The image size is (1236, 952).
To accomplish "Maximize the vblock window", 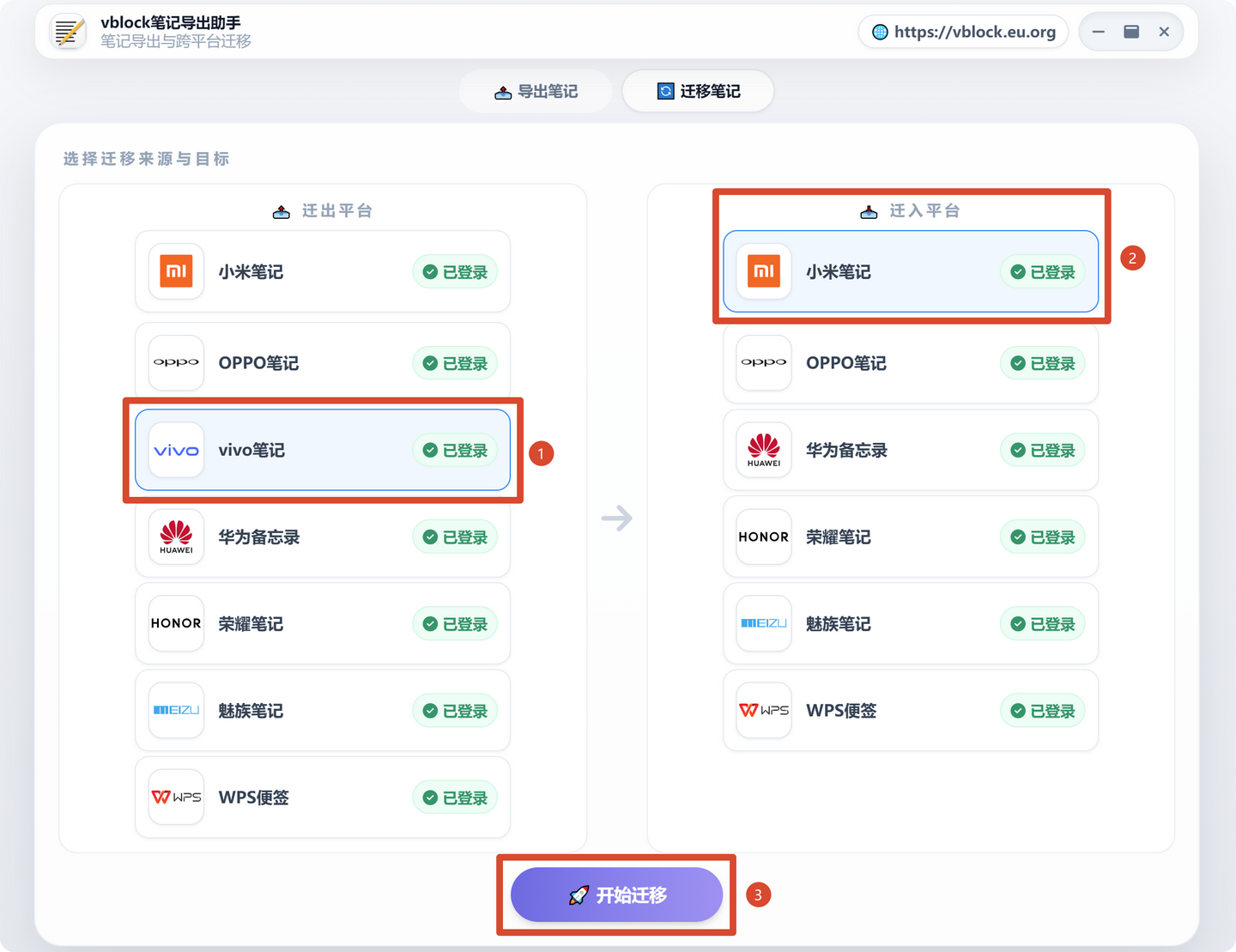I will [x=1131, y=32].
